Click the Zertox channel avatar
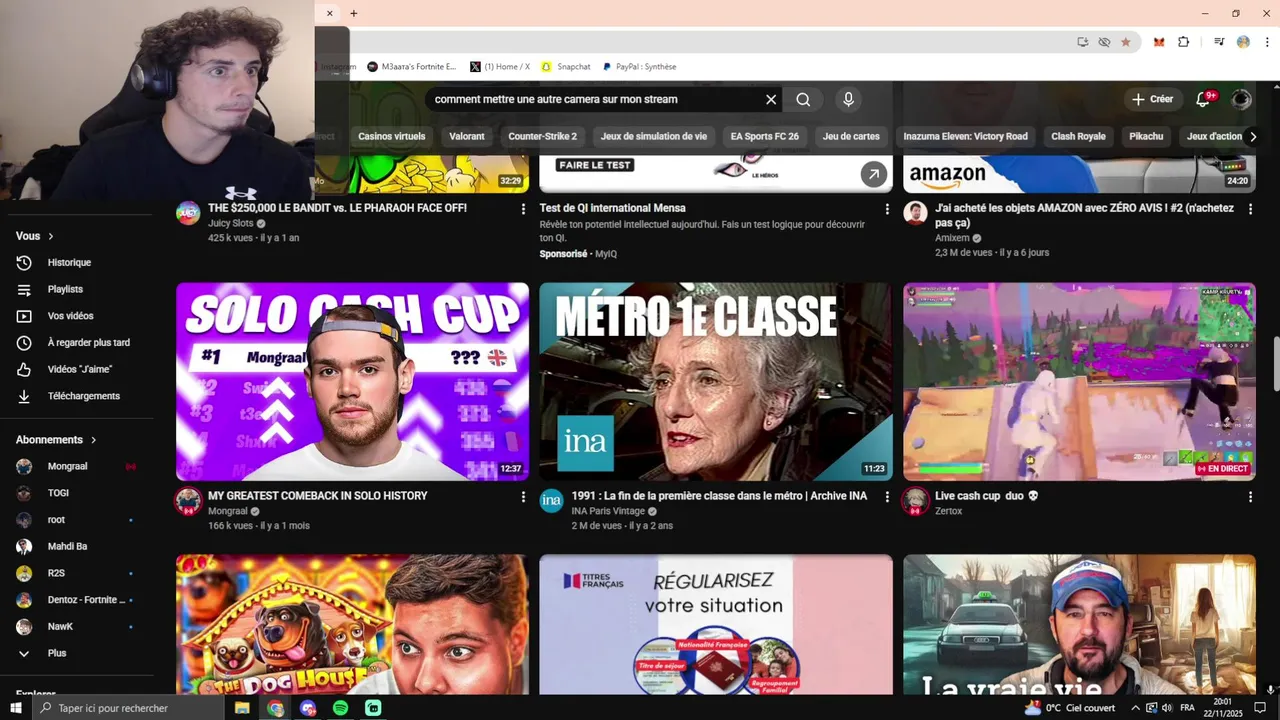The image size is (1280, 720). [x=915, y=500]
